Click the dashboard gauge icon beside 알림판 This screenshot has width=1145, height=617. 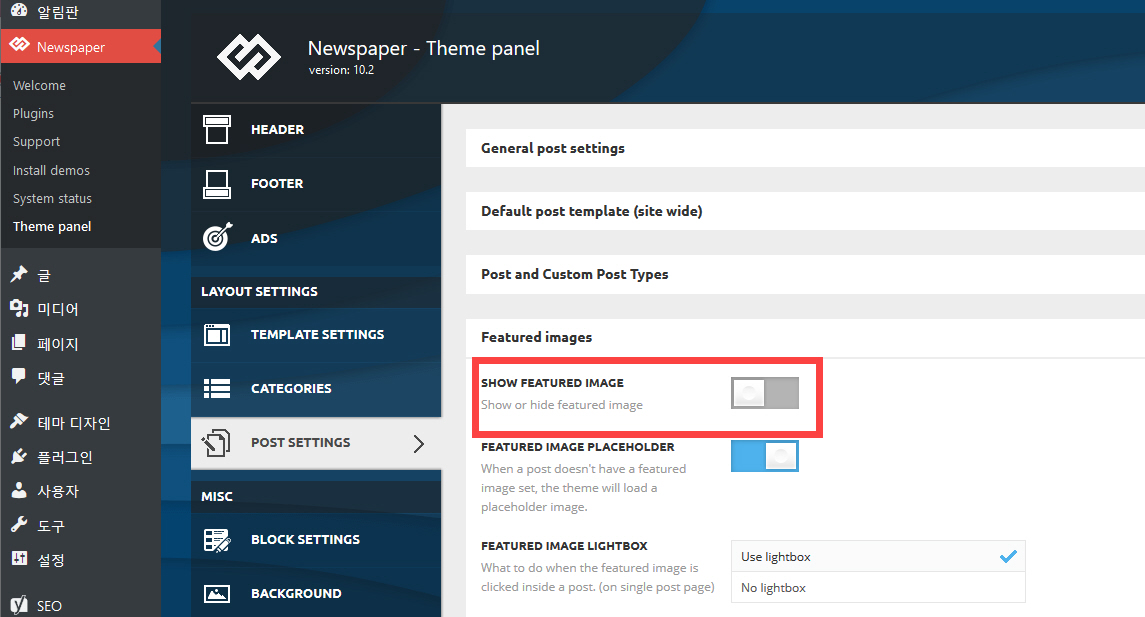click(19, 10)
